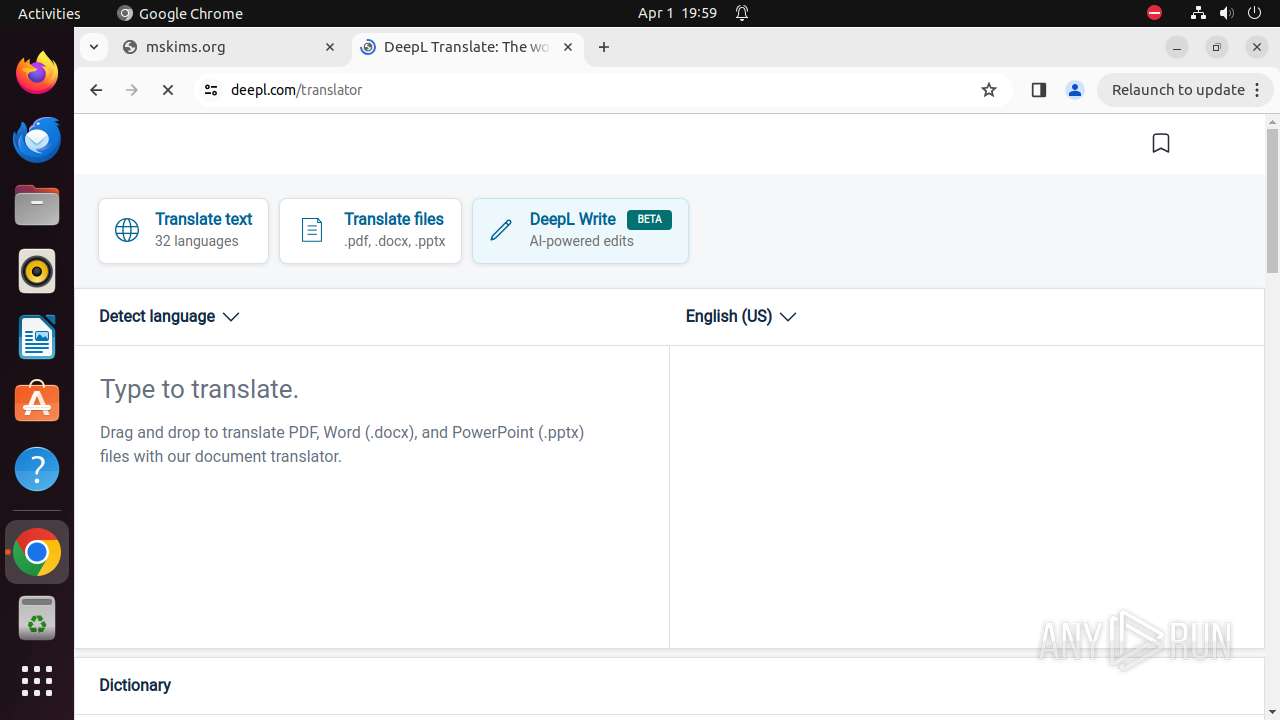
Task: Click the browser forward arrow
Action: point(132,90)
